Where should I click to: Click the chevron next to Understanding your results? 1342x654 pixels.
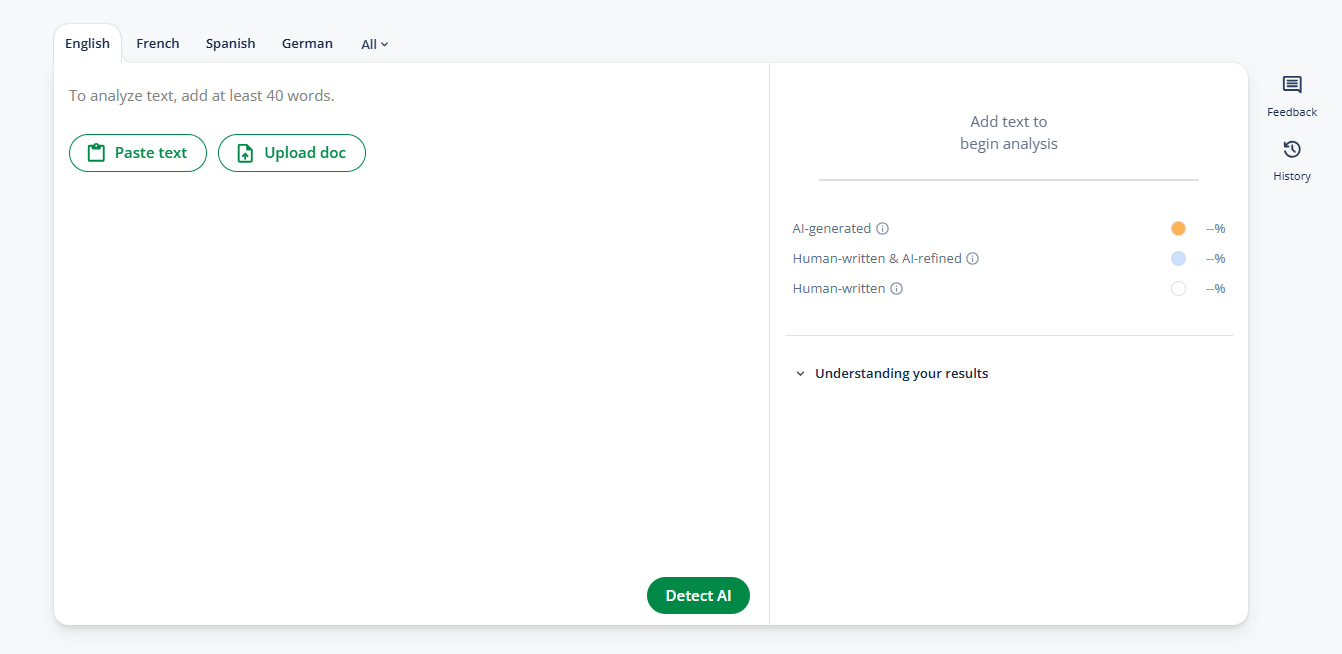[x=799, y=373]
